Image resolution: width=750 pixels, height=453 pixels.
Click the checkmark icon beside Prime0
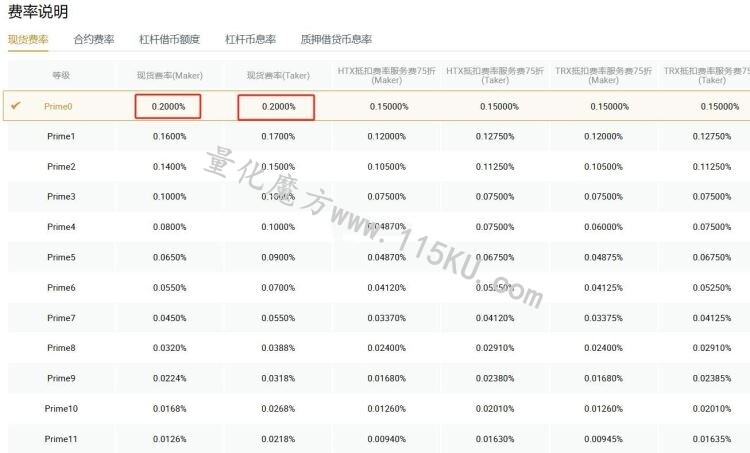pos(16,105)
